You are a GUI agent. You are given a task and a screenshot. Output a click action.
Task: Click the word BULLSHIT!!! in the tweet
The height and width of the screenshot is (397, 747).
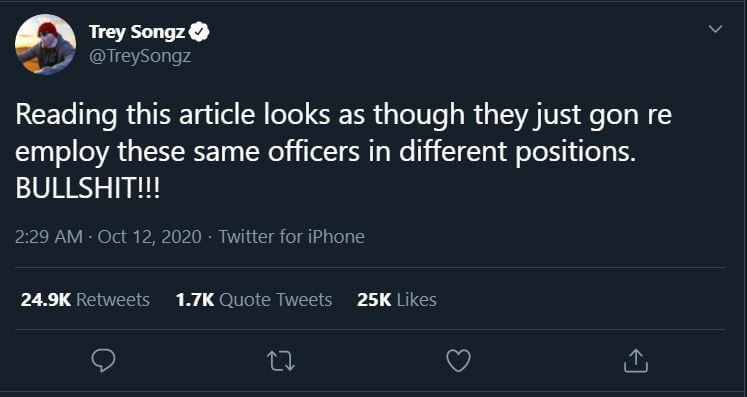point(88,189)
